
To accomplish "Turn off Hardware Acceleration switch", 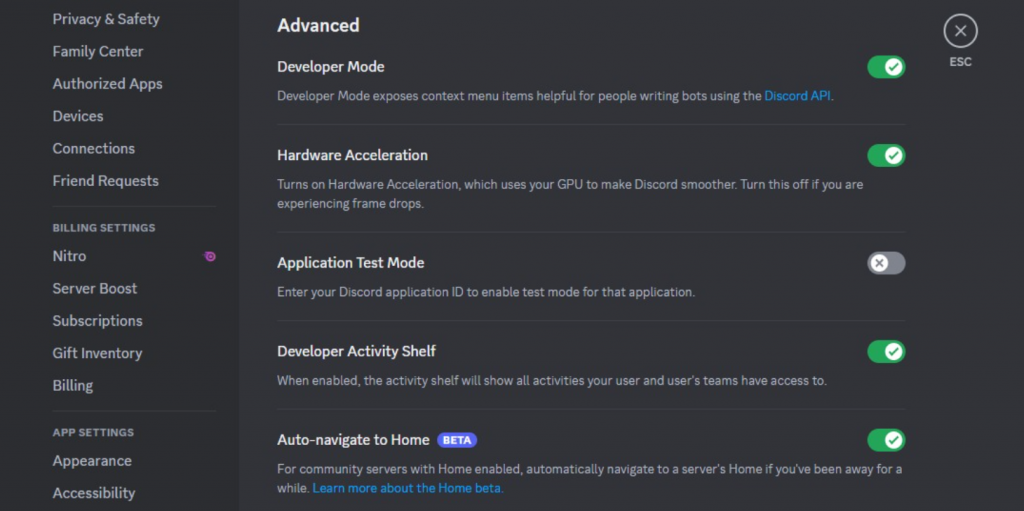I will [x=886, y=155].
